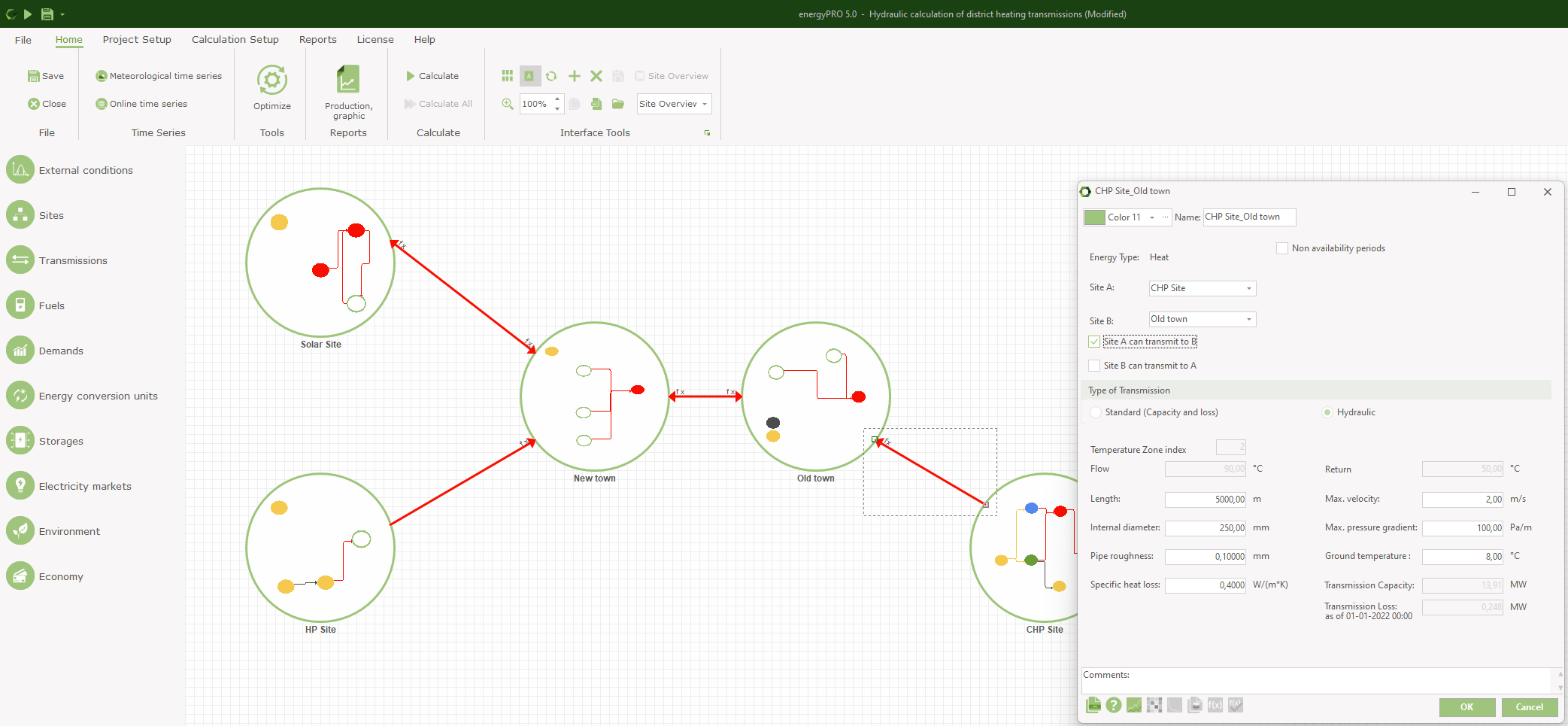Open the Transmissions sidebar icon
This screenshot has height=726, width=1568.
20,260
